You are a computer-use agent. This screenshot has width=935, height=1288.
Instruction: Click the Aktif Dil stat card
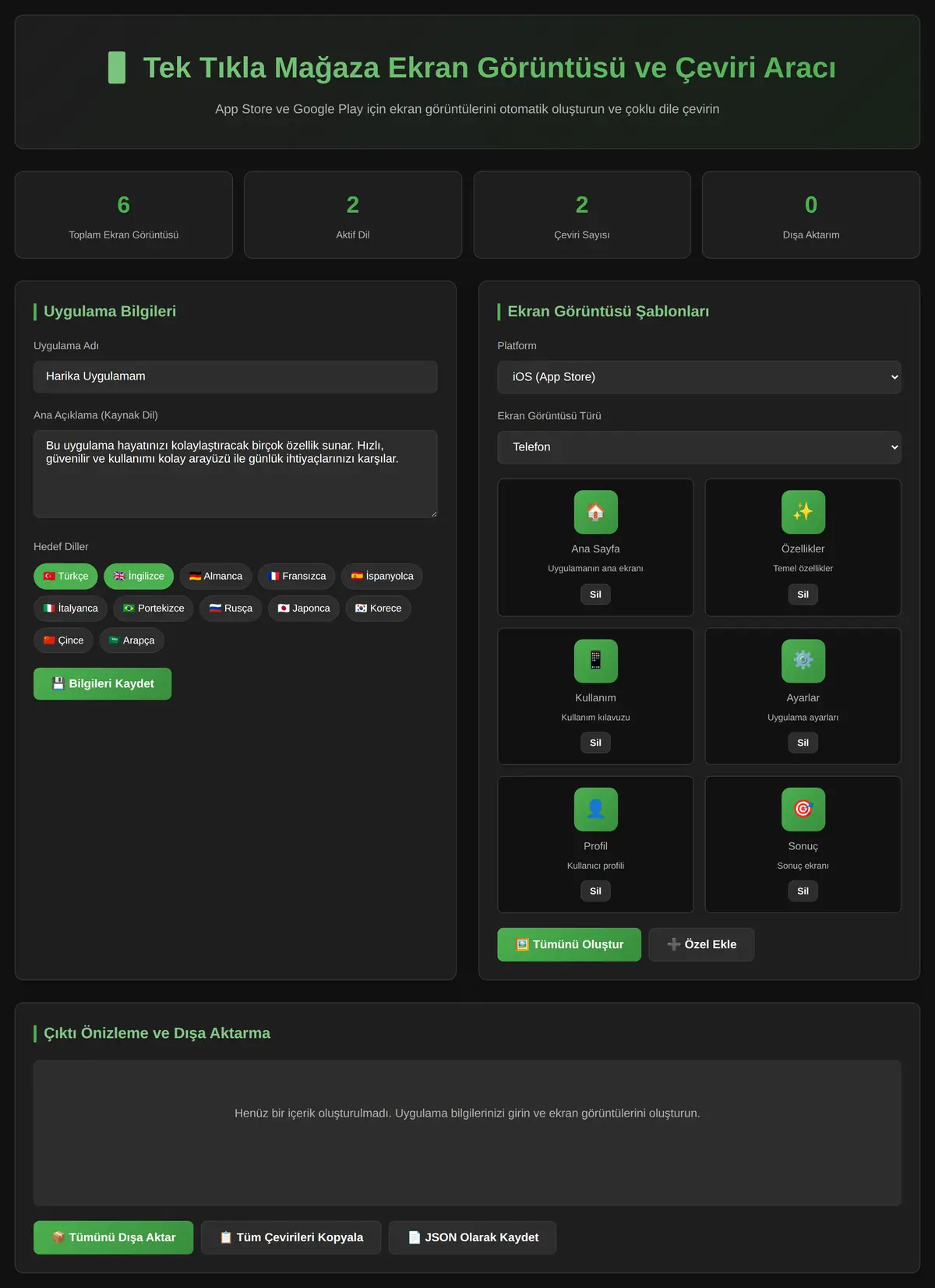pyautogui.click(x=353, y=215)
